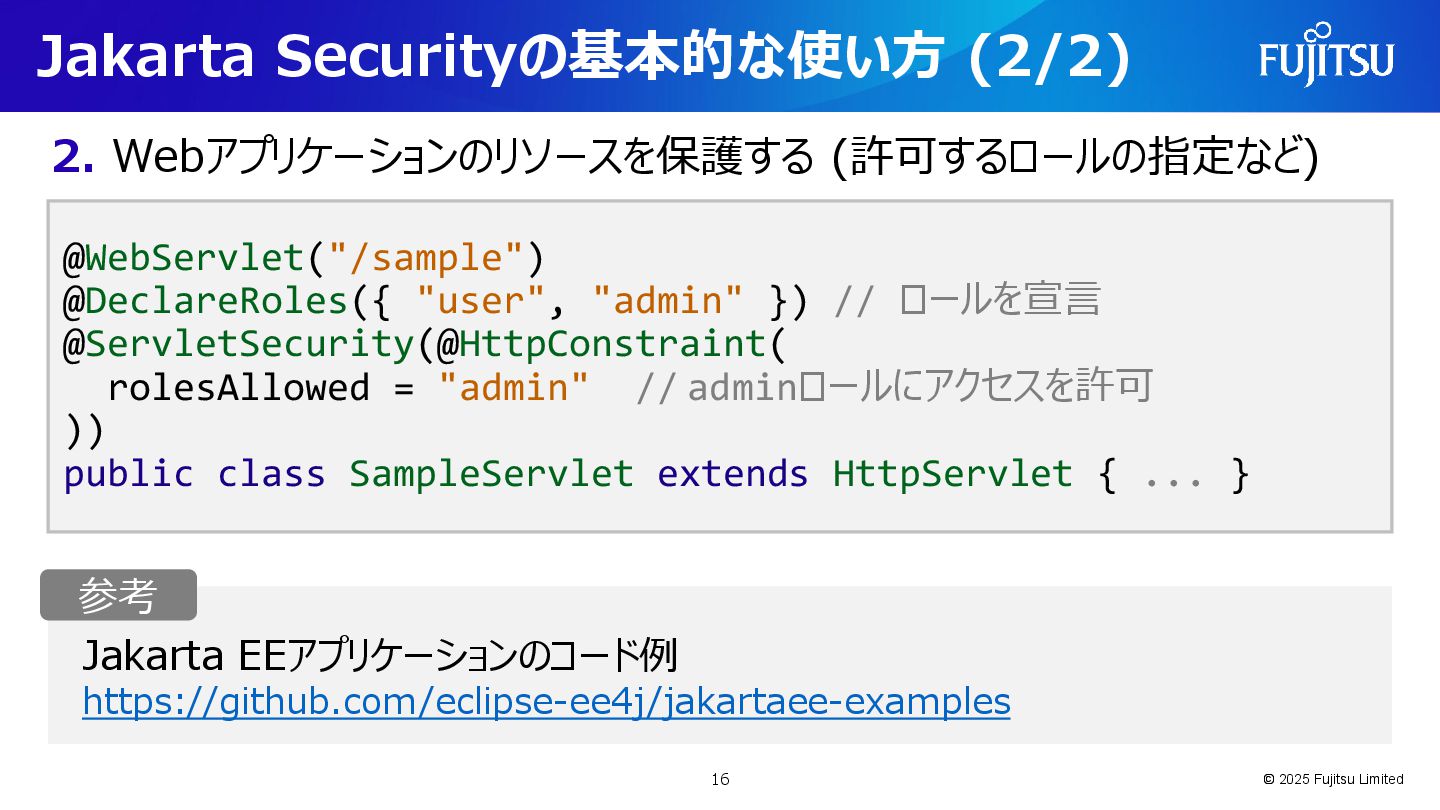Click the Jakarta EEアプリケーションのコード例 text
The image size is (1440, 810).
coord(380,656)
